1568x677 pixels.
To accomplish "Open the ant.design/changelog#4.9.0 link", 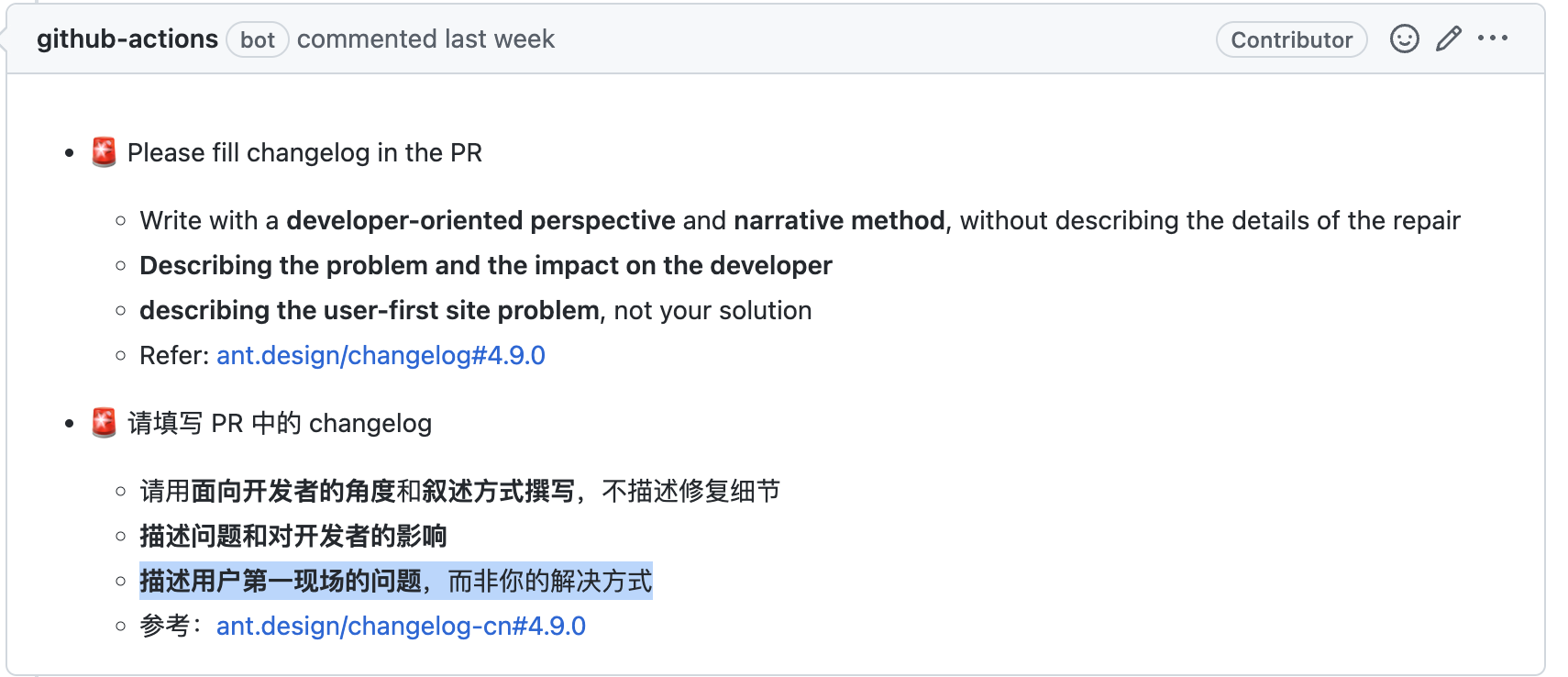I will tap(381, 355).
